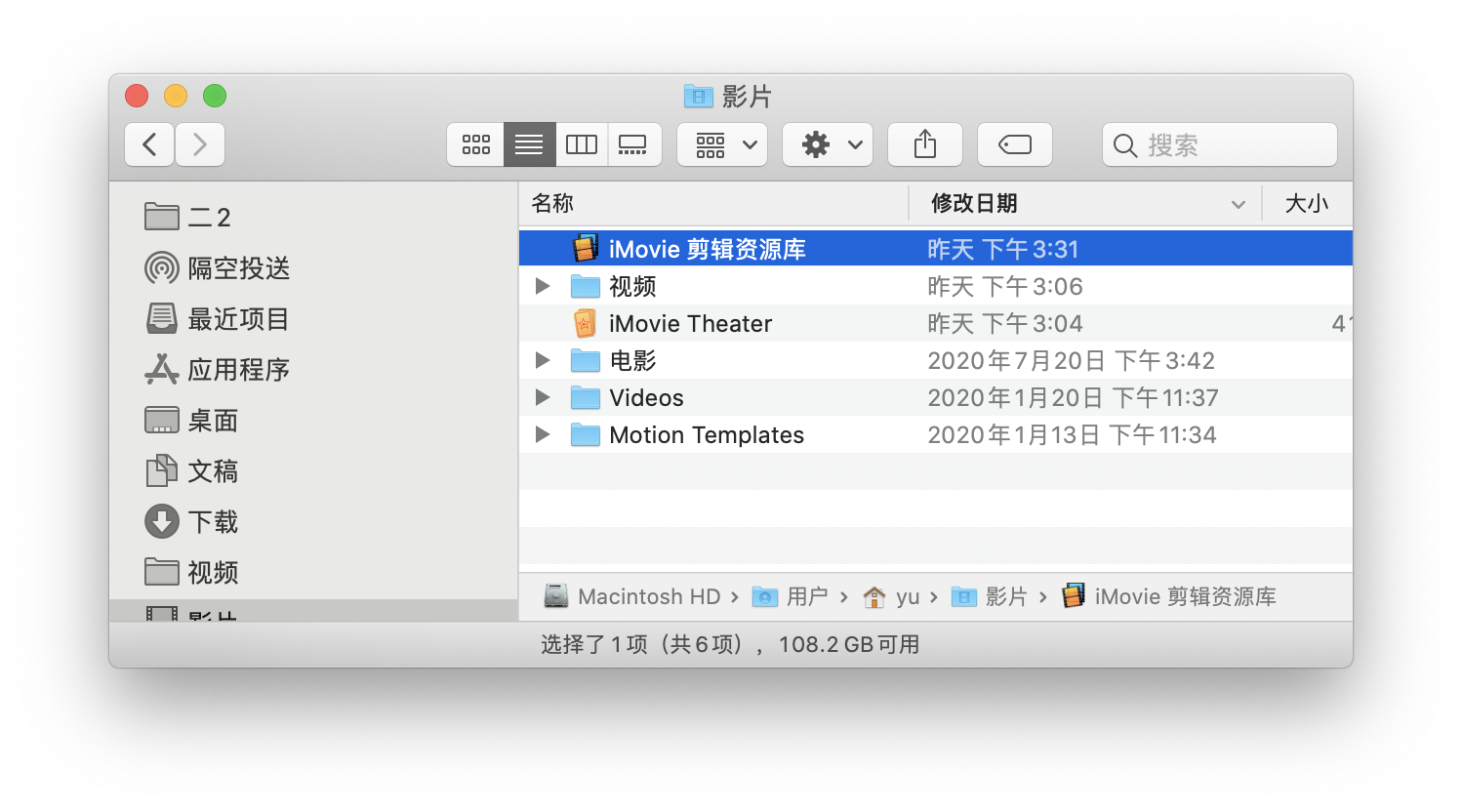Image resolution: width=1462 pixels, height=812 pixels.
Task: Minimize the window with yellow button
Action: pyautogui.click(x=176, y=96)
